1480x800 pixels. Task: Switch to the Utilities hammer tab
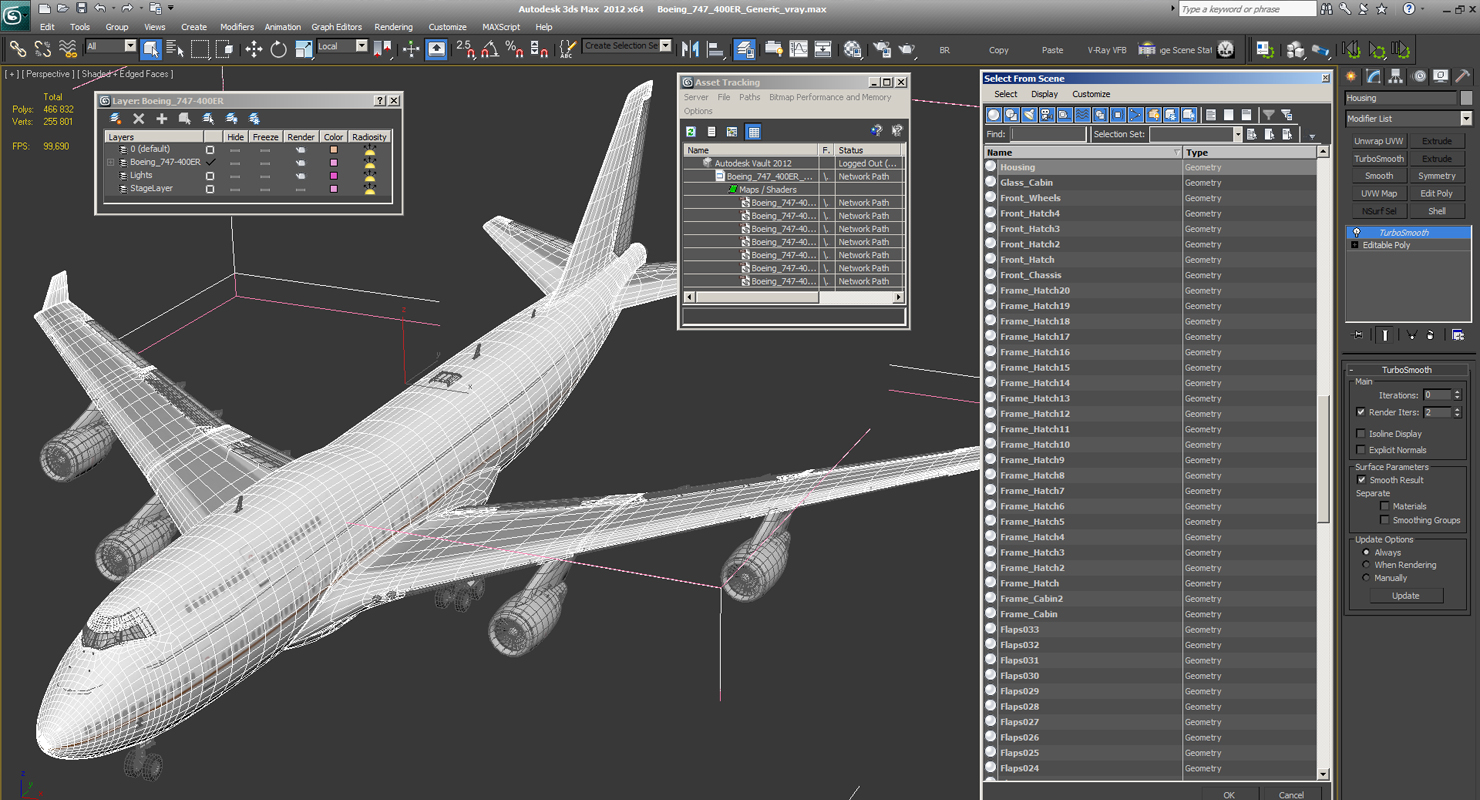[x=1462, y=76]
